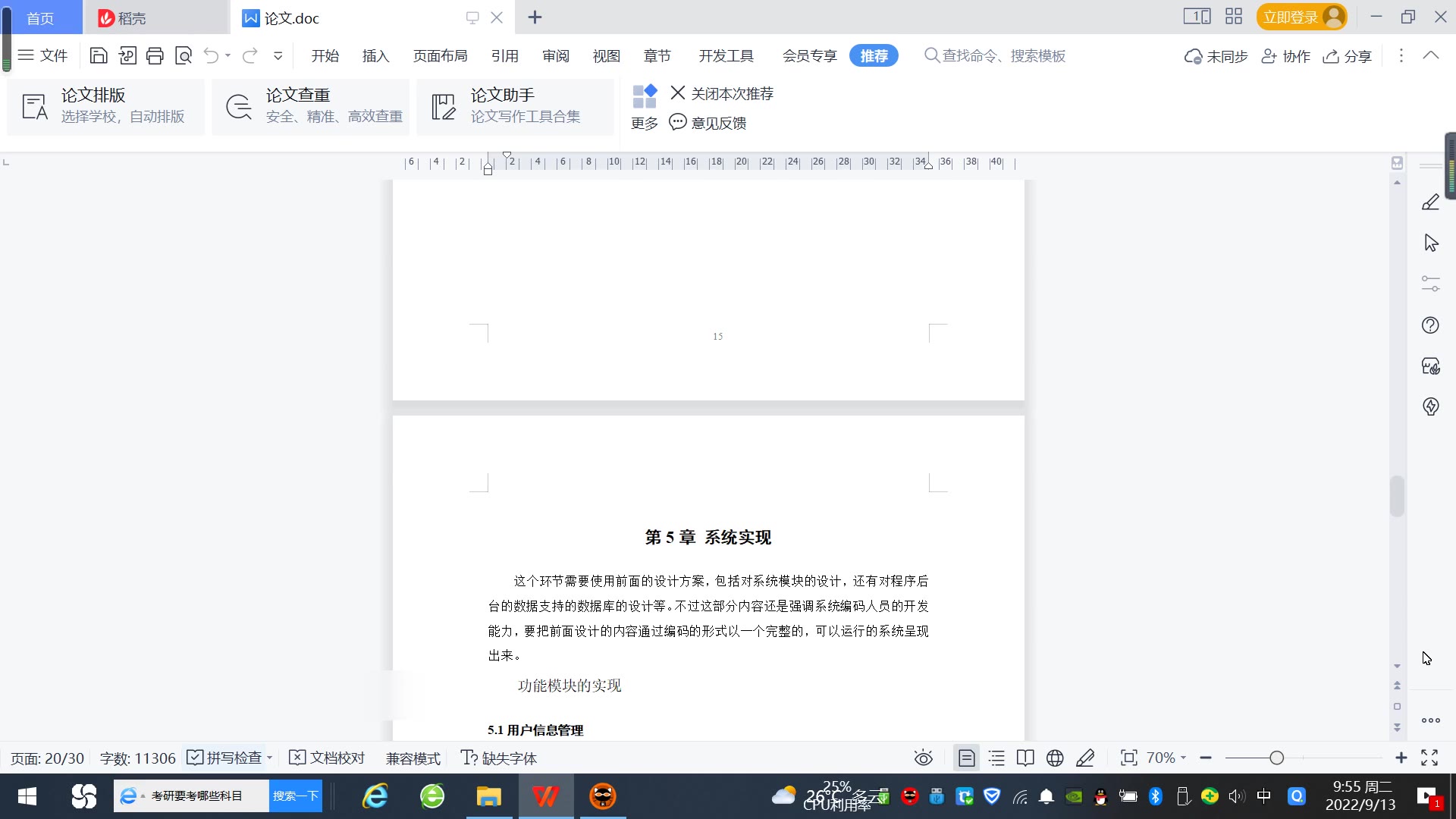Toggle spell check in status bar
Viewport: 1456px width, 819px height.
click(225, 758)
